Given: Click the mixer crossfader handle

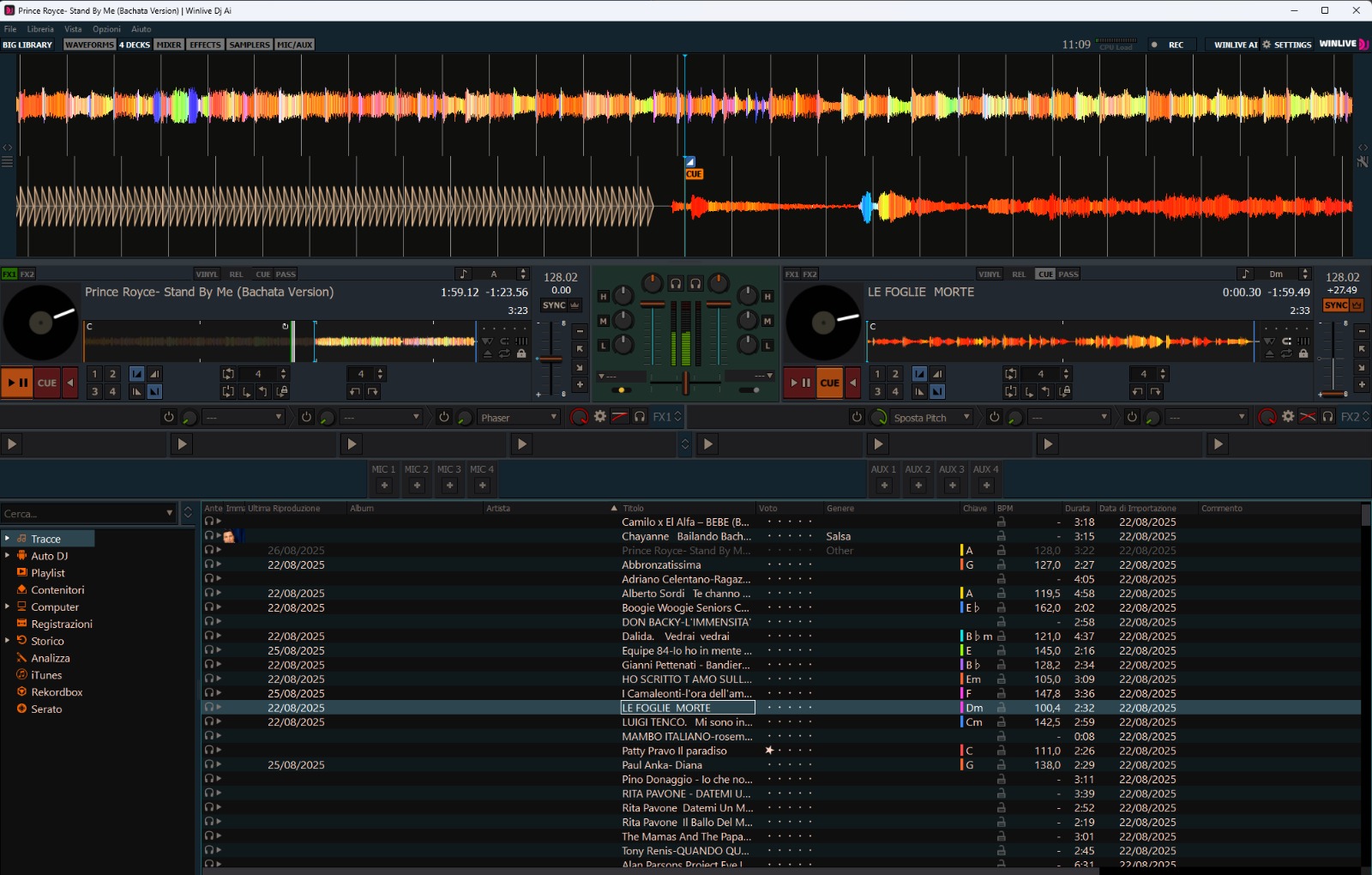Looking at the screenshot, I should click(685, 383).
